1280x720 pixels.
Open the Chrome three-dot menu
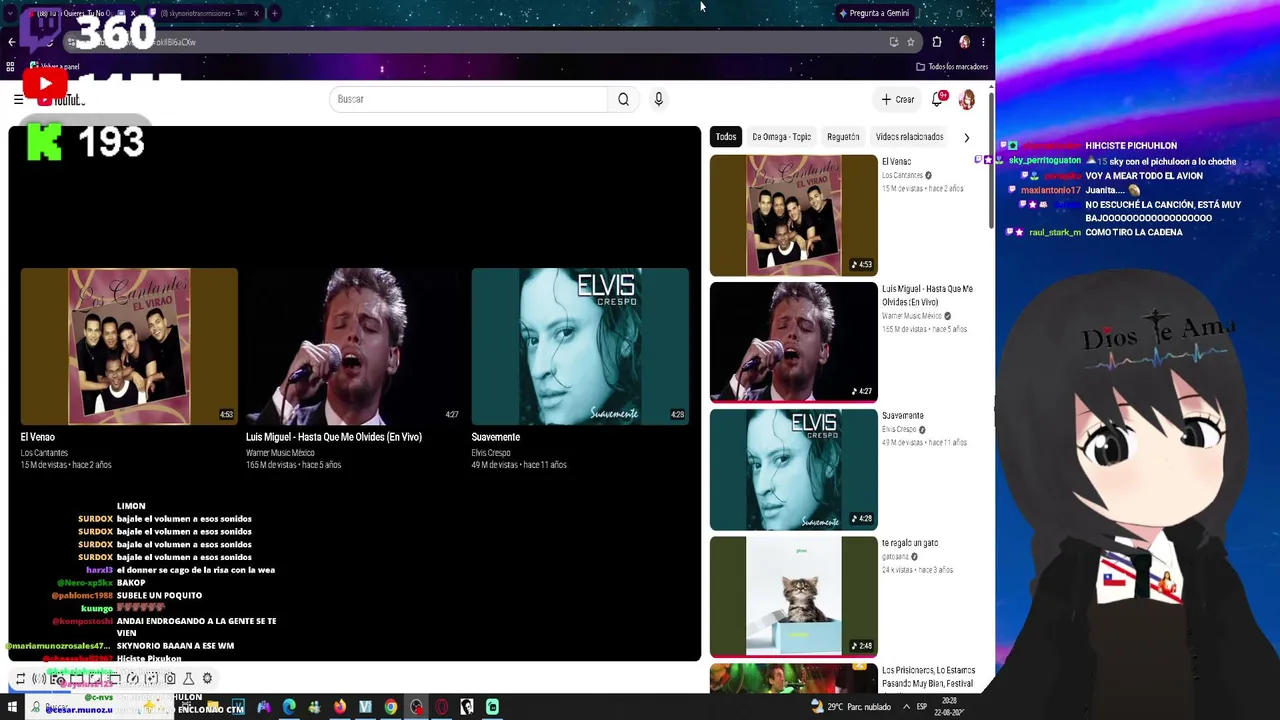(x=983, y=42)
